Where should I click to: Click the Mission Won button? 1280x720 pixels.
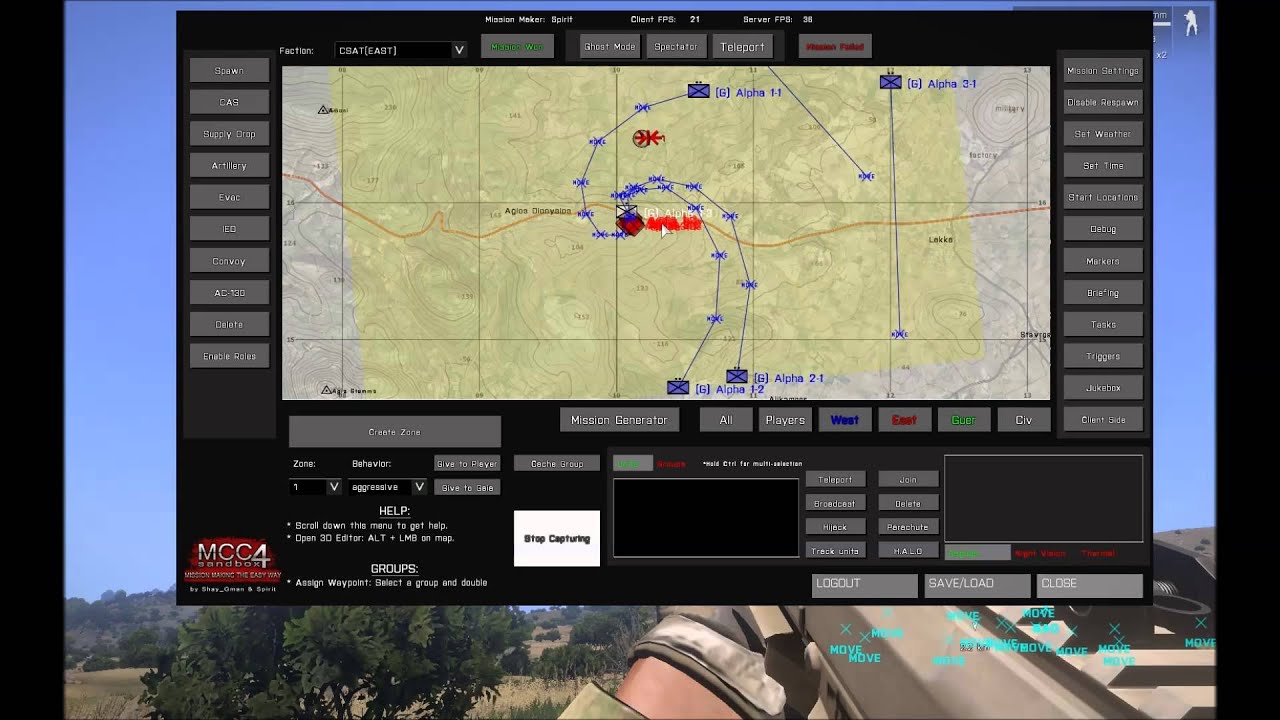[517, 47]
